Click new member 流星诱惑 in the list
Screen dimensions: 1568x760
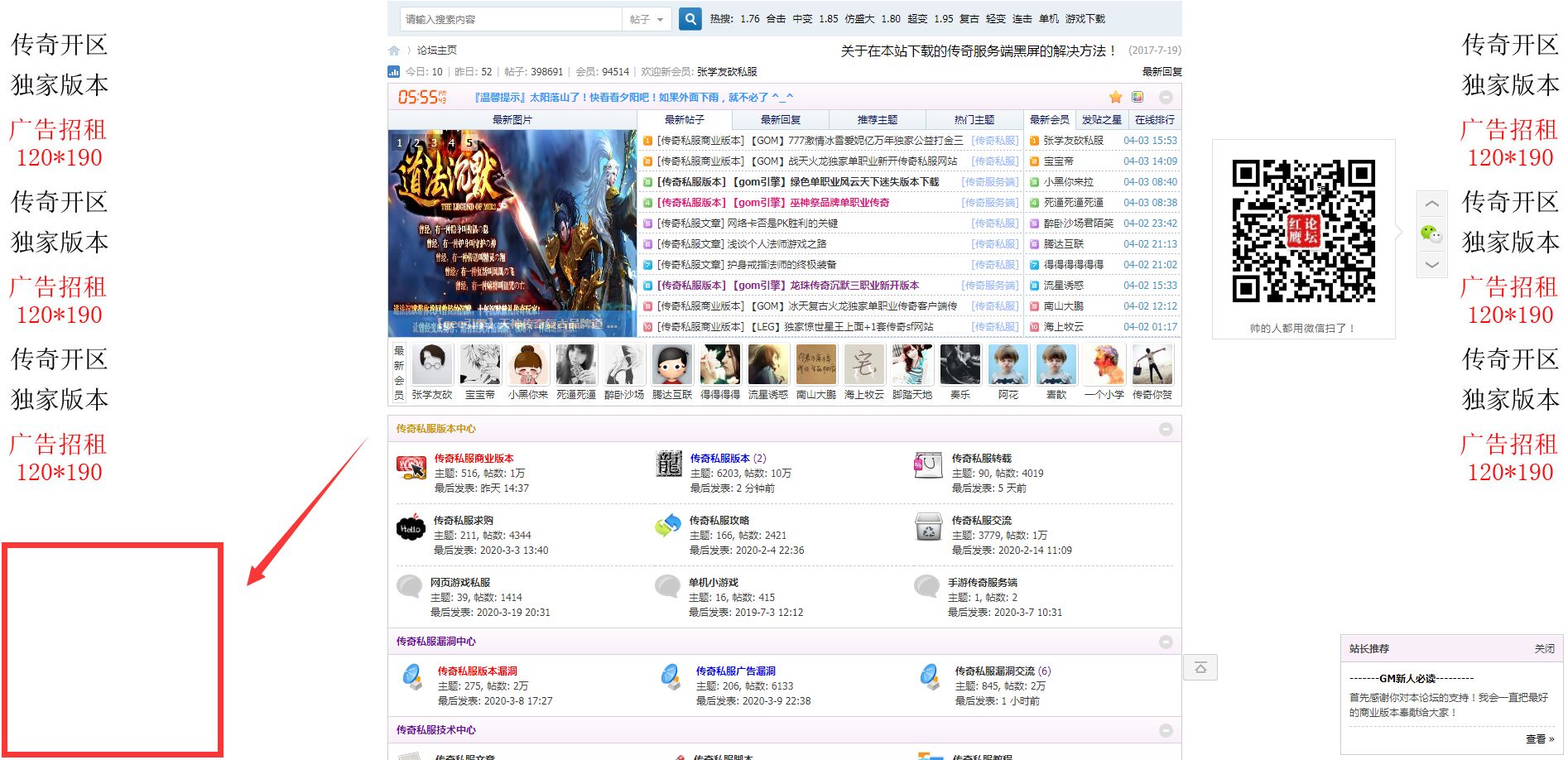pos(1063,286)
